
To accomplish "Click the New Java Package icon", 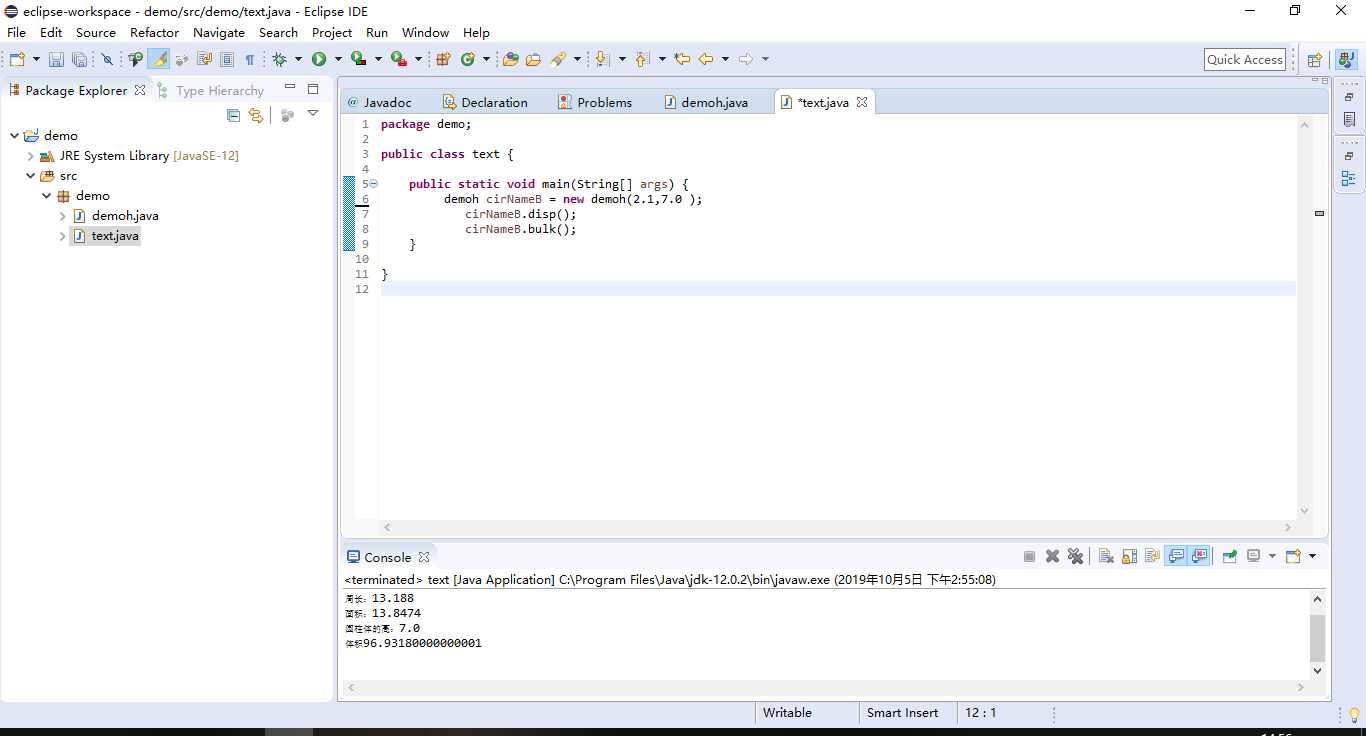I will tap(443, 59).
